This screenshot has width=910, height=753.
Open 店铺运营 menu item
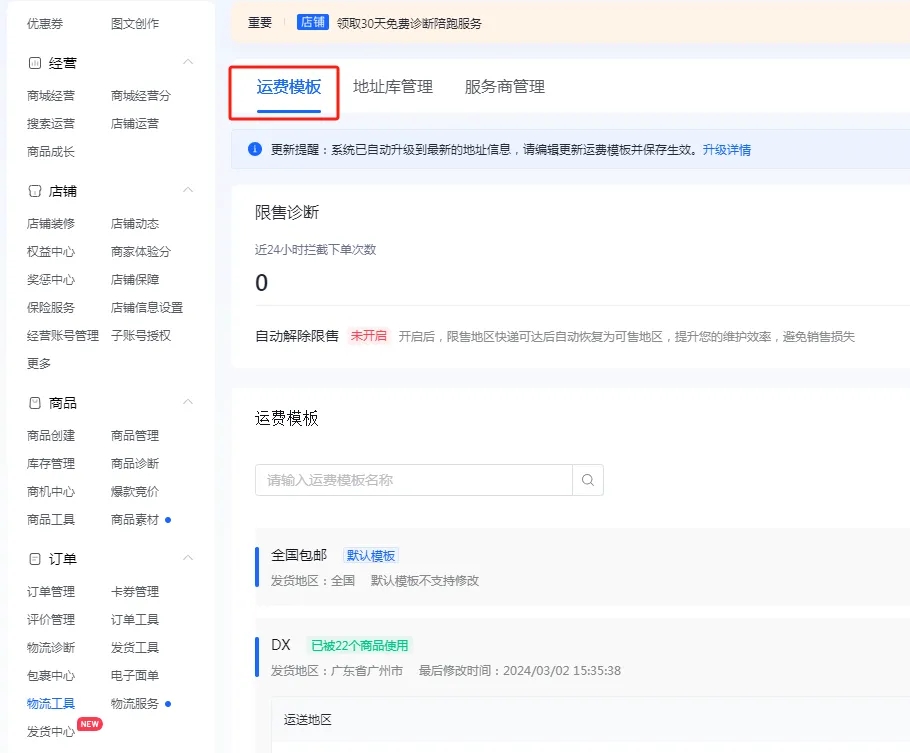coord(135,124)
